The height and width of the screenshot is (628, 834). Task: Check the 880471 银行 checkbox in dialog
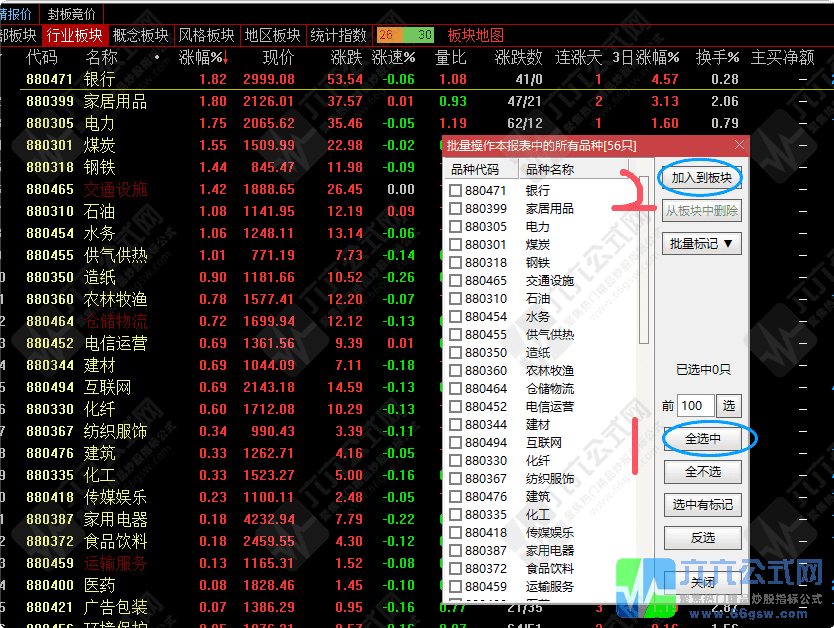[x=456, y=191]
